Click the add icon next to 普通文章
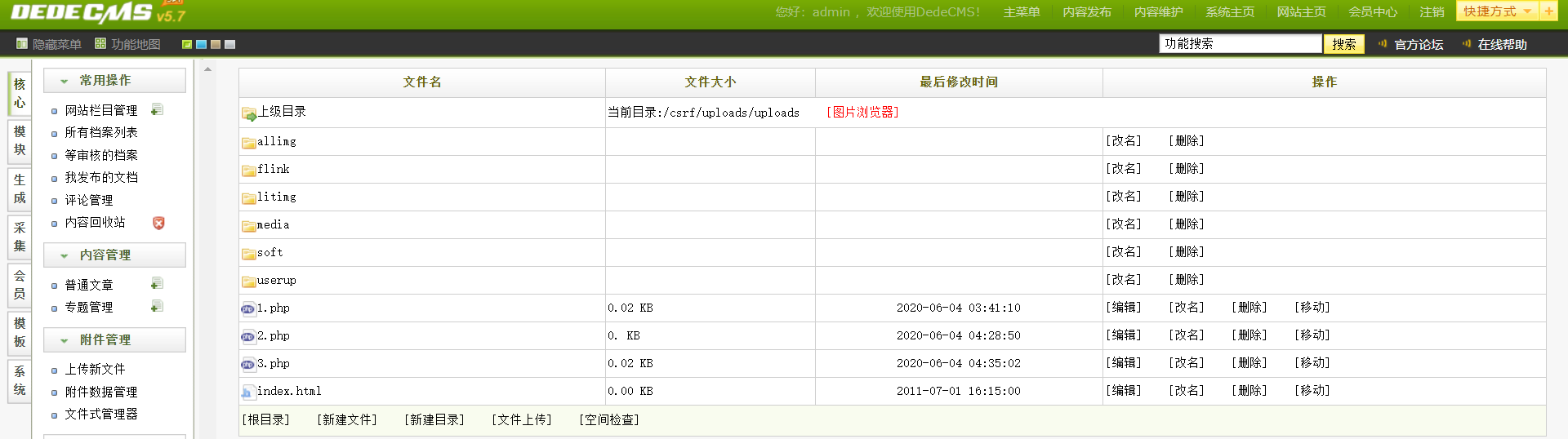 coord(158,284)
